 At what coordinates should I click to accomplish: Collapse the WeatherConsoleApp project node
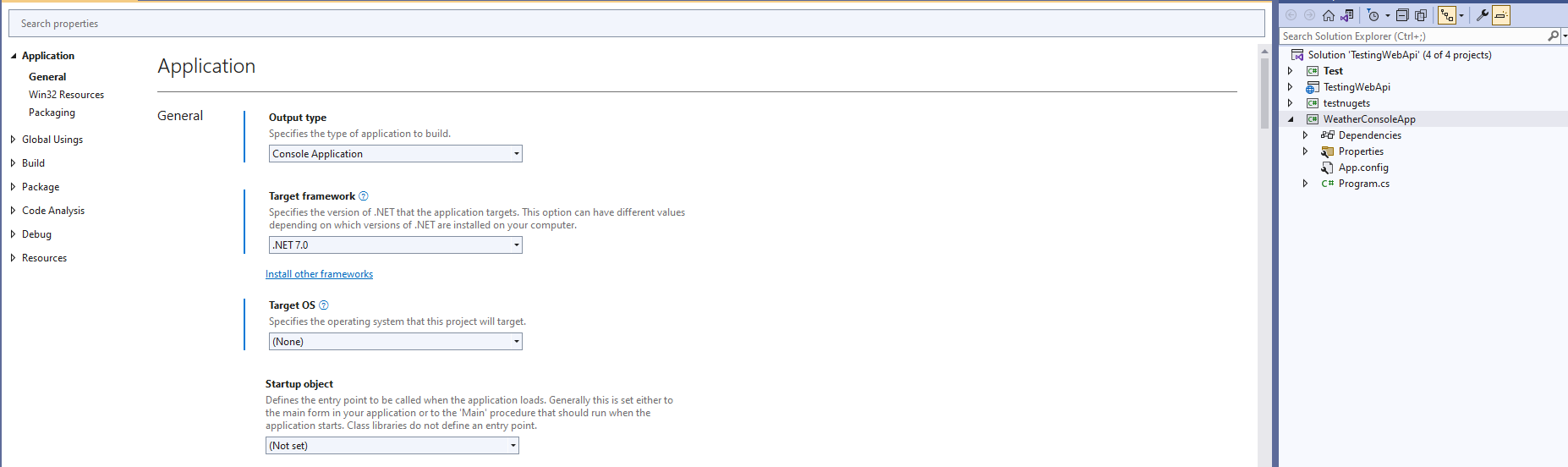coord(1291,119)
